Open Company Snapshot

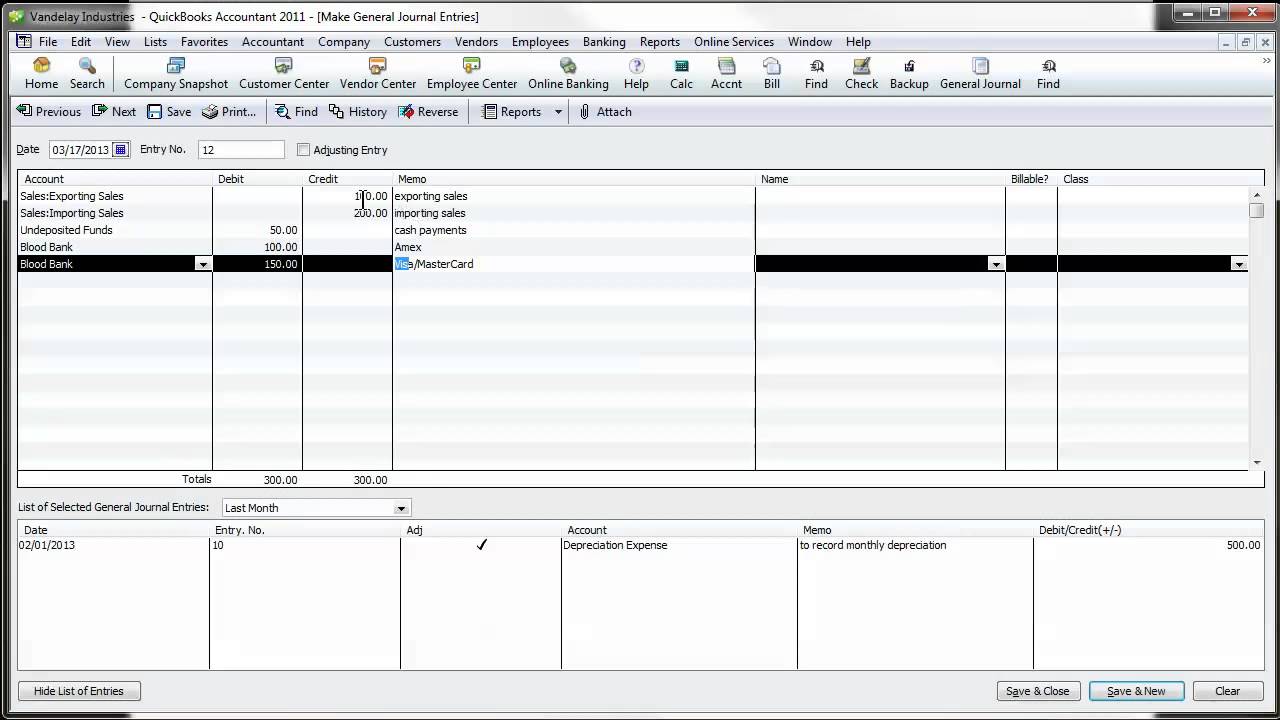click(176, 74)
